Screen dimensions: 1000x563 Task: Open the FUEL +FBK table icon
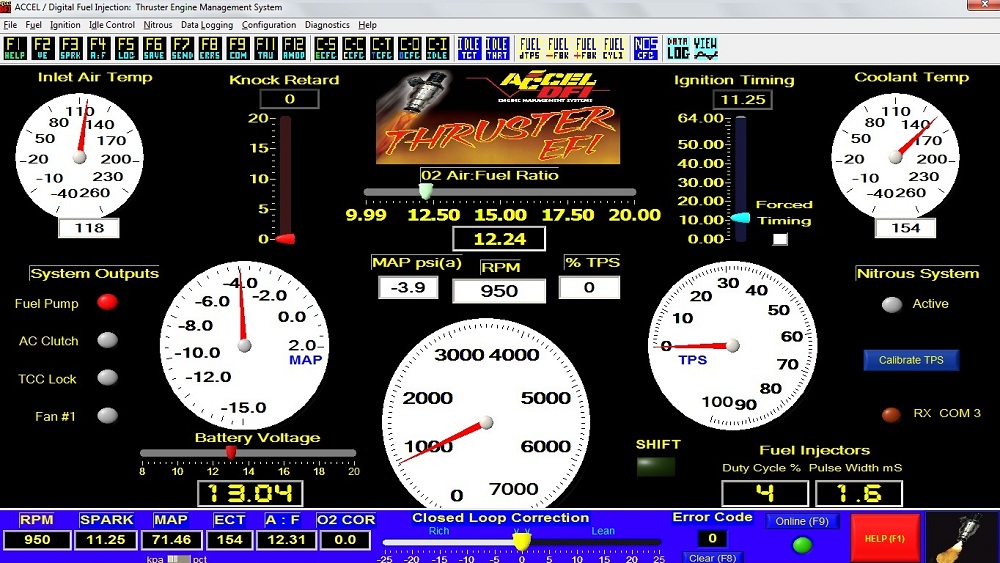tap(585, 48)
